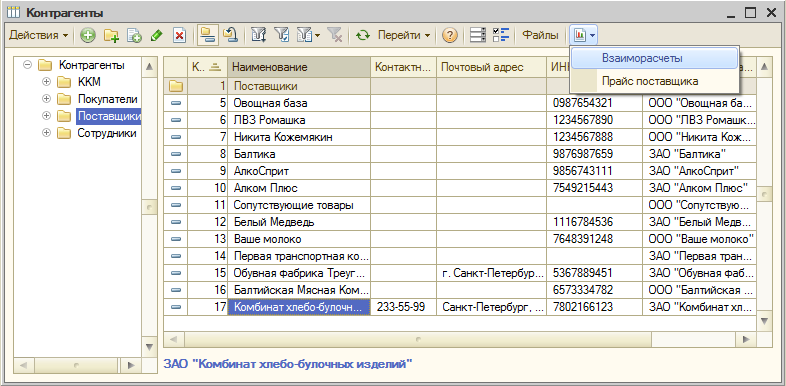Click the Refresh list icon
The width and height of the screenshot is (786, 386).
click(362, 35)
